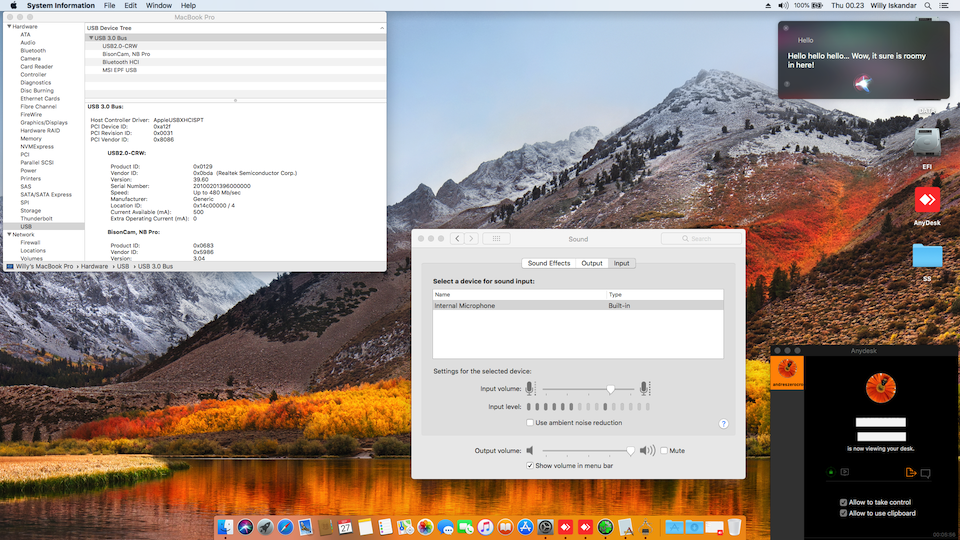Toggle Allow to use clipboard
Screen dimensions: 960x540
pyautogui.click(x=843, y=513)
